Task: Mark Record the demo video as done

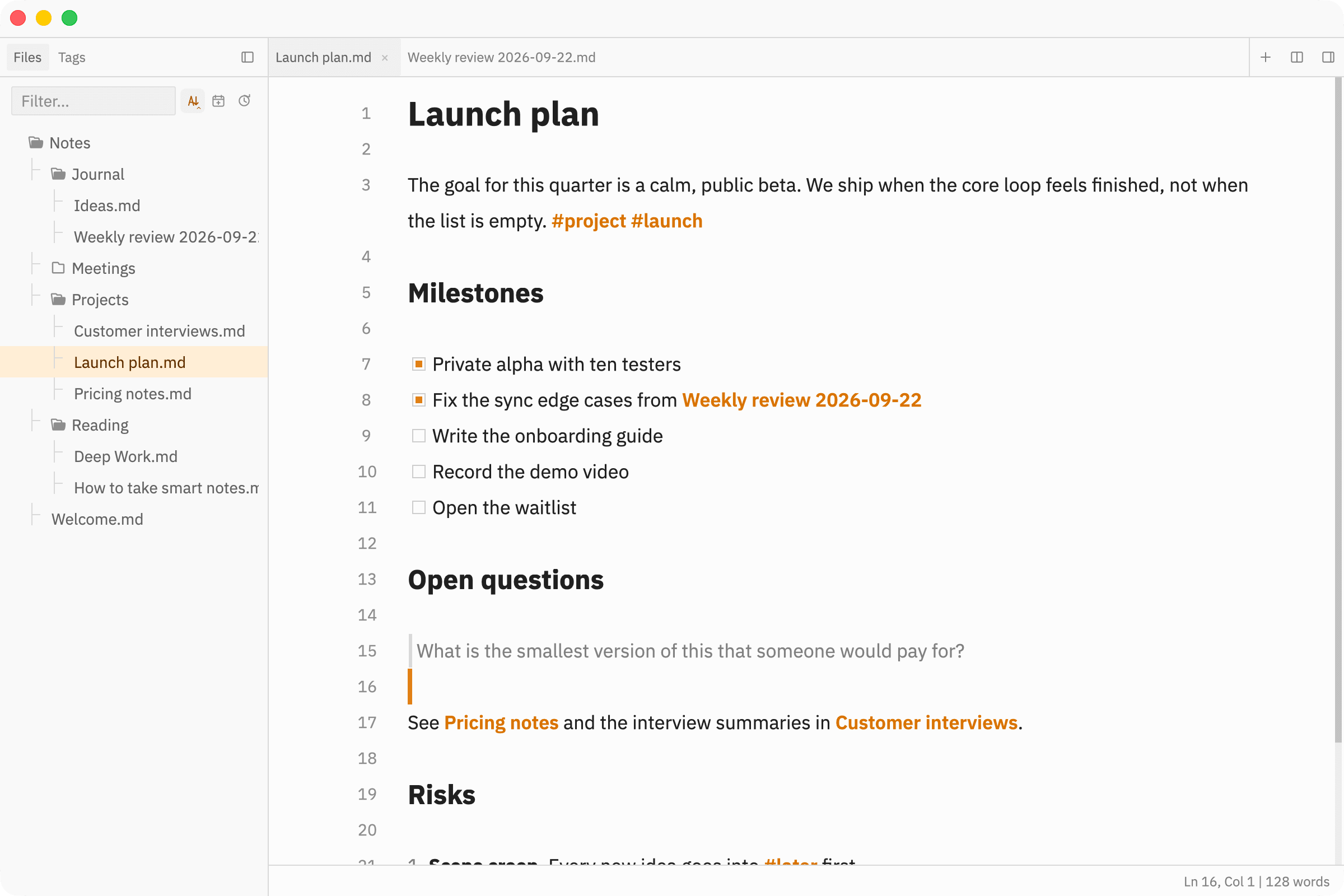Action: [419, 472]
